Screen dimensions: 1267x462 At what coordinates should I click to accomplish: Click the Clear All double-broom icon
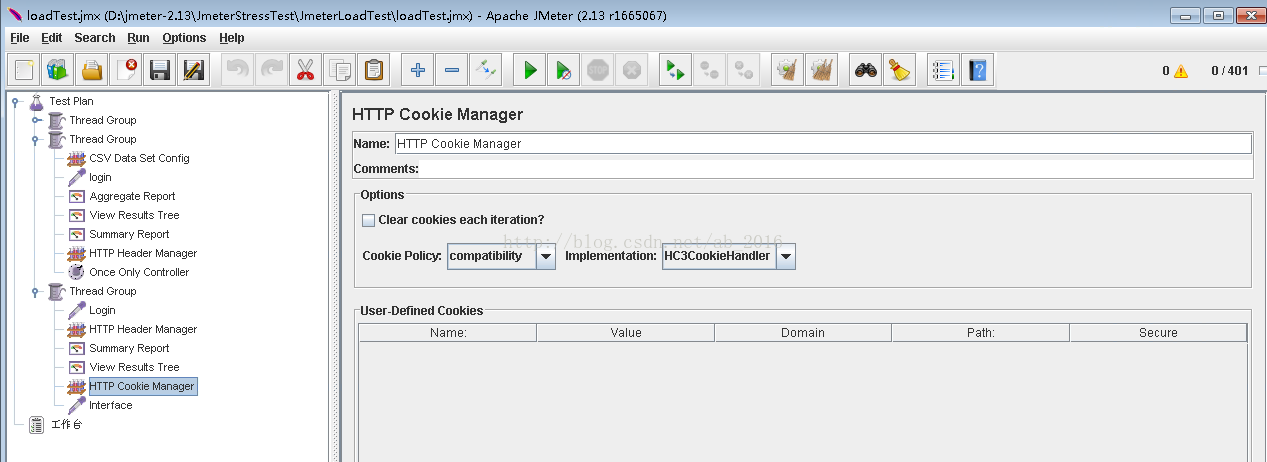(822, 70)
